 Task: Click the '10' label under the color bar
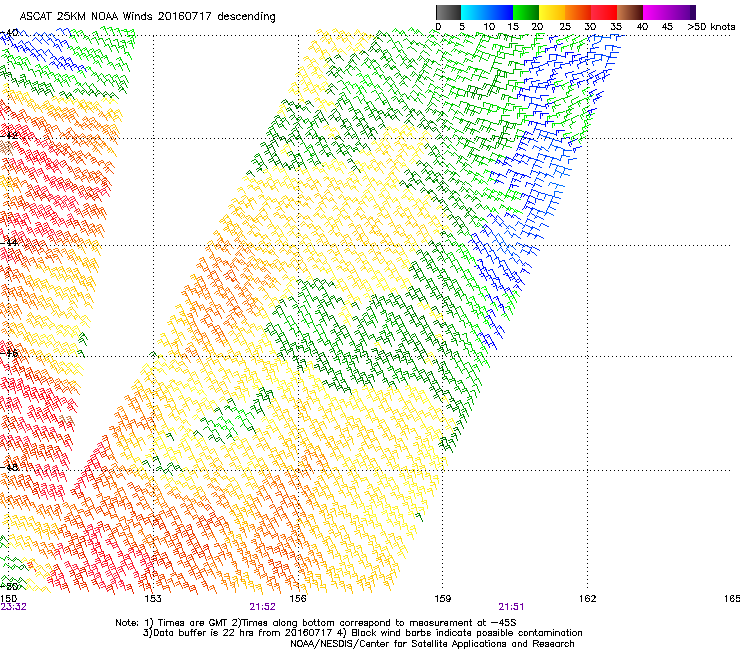[489, 27]
